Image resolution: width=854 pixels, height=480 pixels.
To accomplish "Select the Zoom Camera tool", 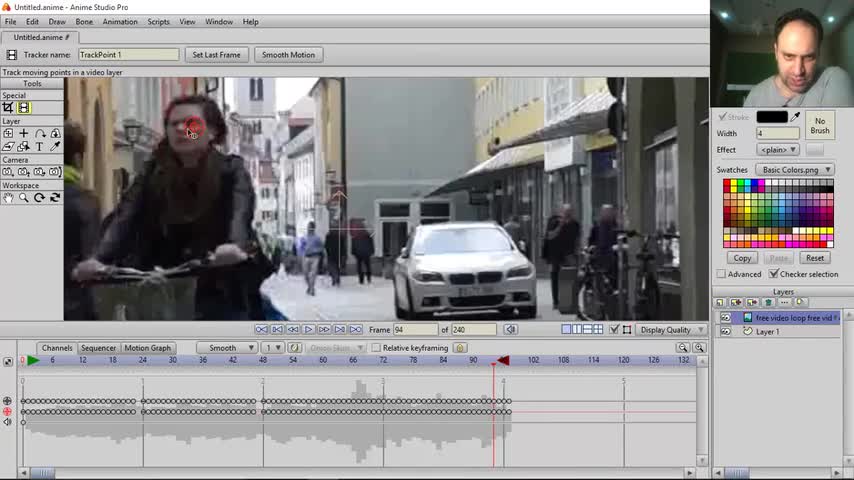I will pyautogui.click(x=24, y=172).
